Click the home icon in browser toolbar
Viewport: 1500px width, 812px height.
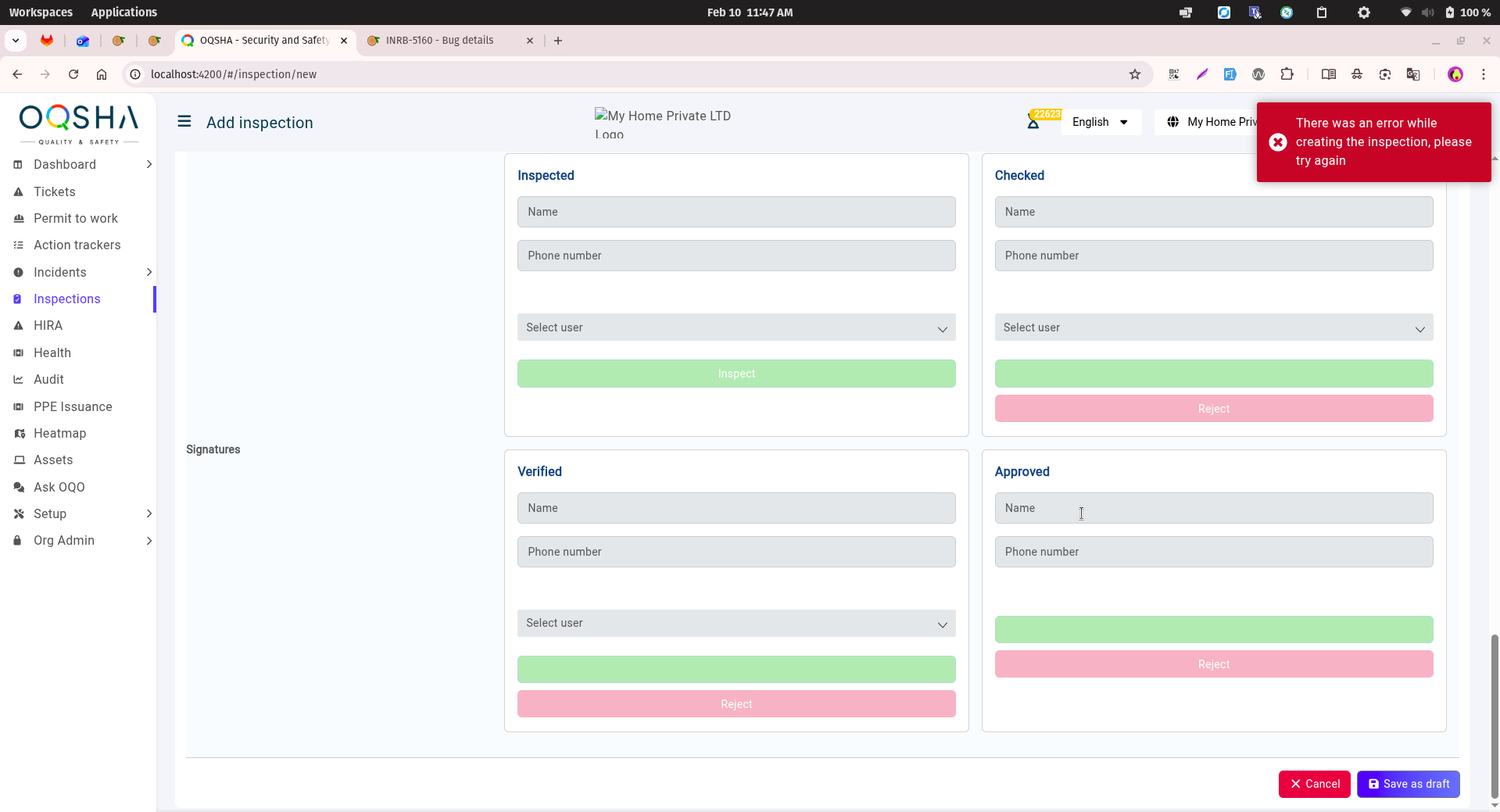point(102,74)
